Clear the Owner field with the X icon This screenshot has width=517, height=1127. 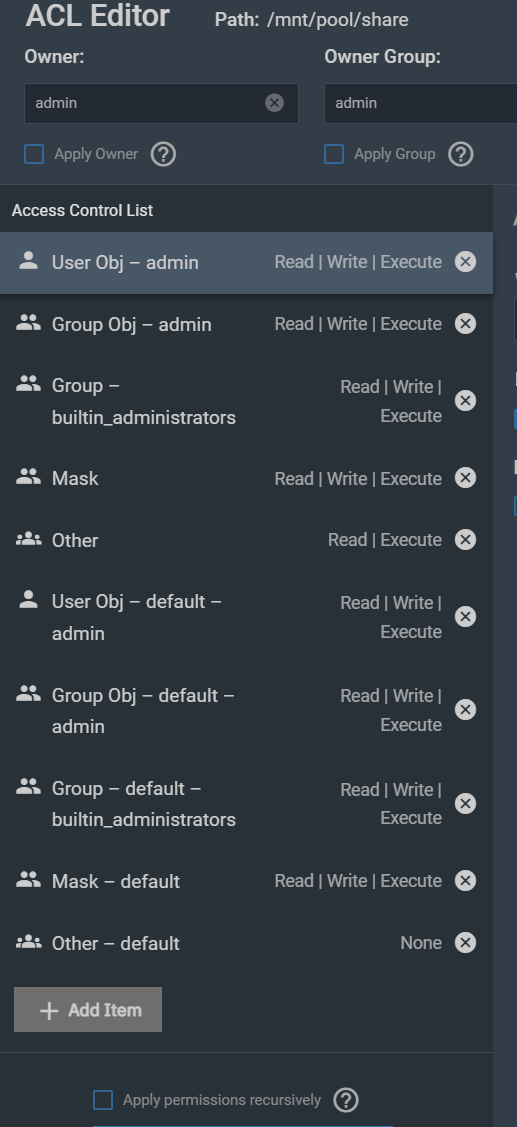[x=274, y=103]
